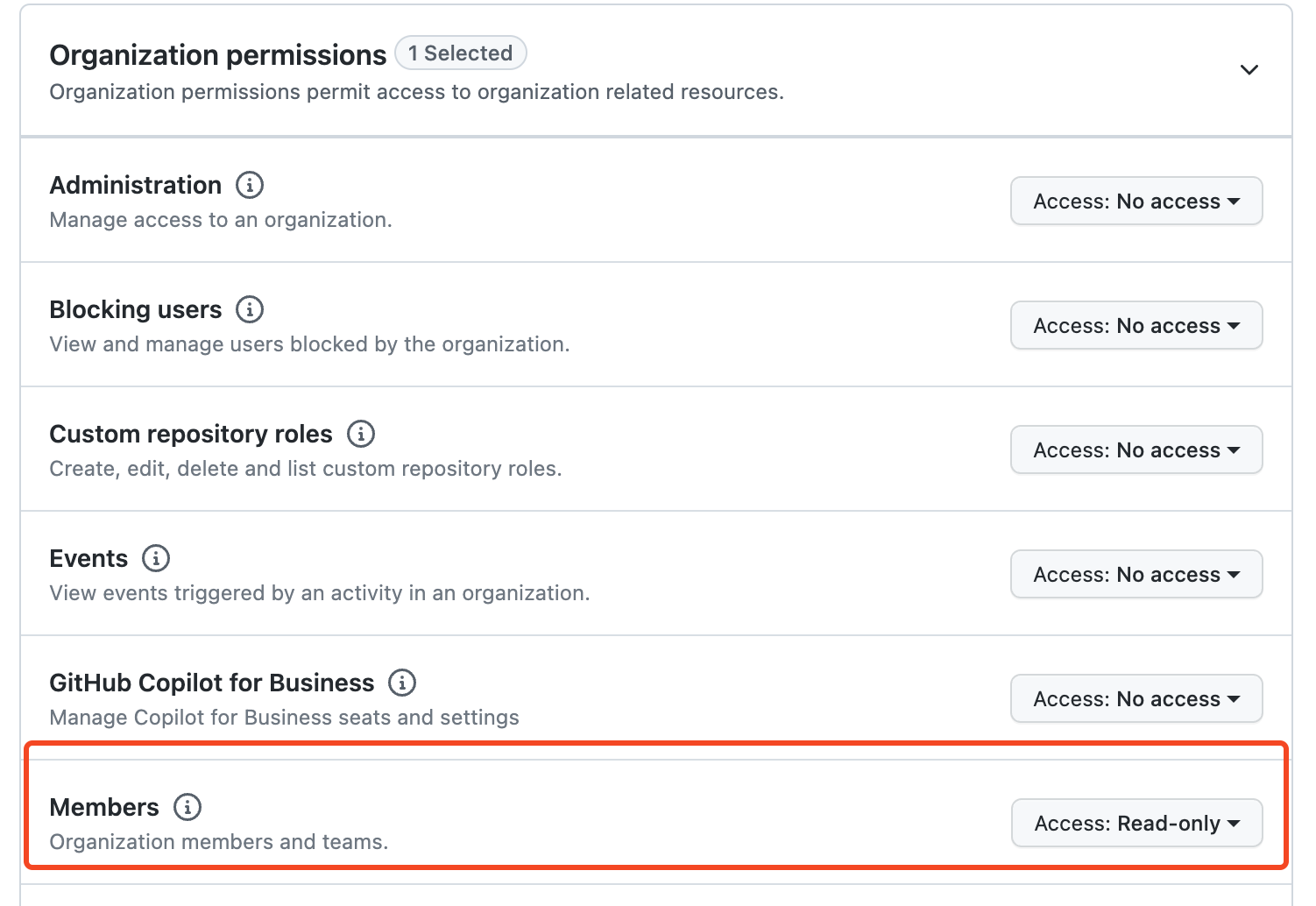The image size is (1316, 906).
Task: Open the Members Read-only access dropdown
Action: (x=1136, y=824)
